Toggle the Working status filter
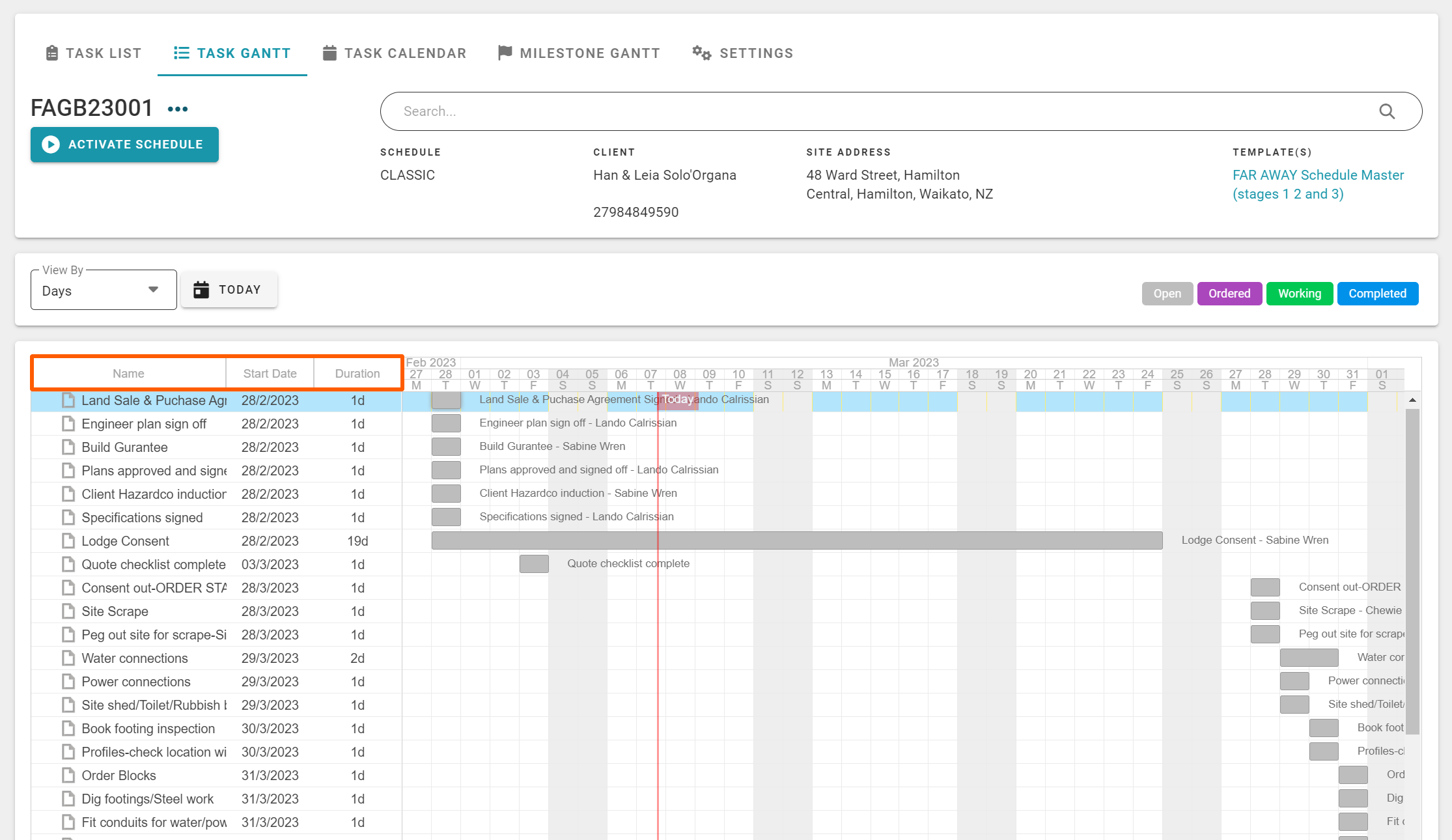This screenshot has height=840, width=1452. [x=1299, y=294]
